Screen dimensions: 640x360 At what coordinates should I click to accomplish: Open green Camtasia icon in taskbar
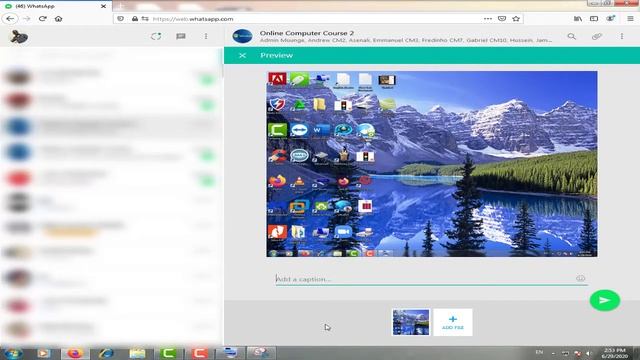tap(168, 353)
